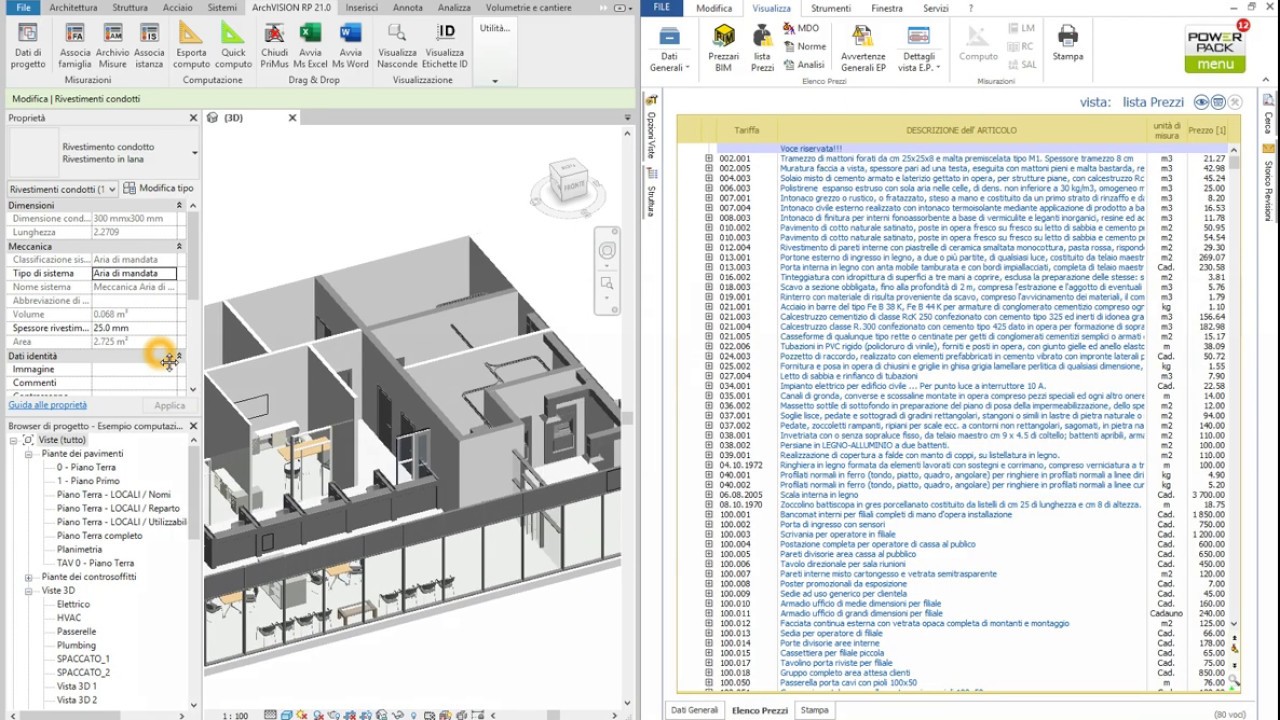Open the type selector dropdown Rivestimento condotto
This screenshot has width=1280, height=720.
pyautogui.click(x=195, y=153)
